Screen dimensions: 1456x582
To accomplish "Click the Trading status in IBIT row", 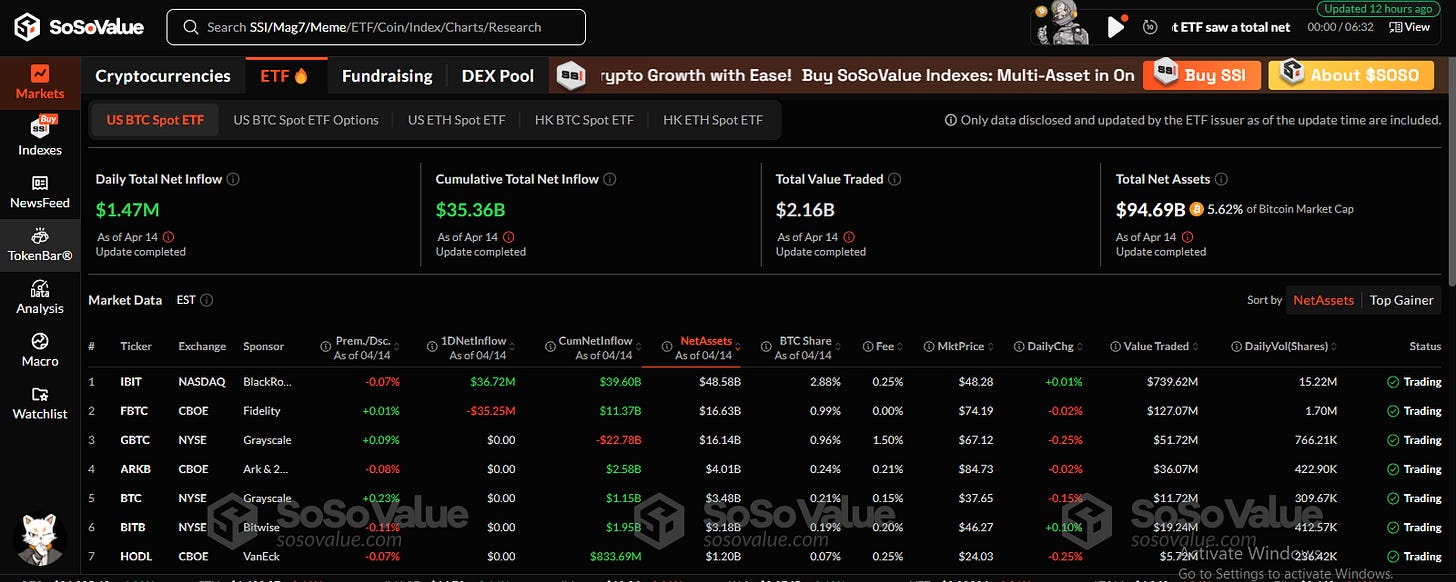I will click(x=1414, y=382).
